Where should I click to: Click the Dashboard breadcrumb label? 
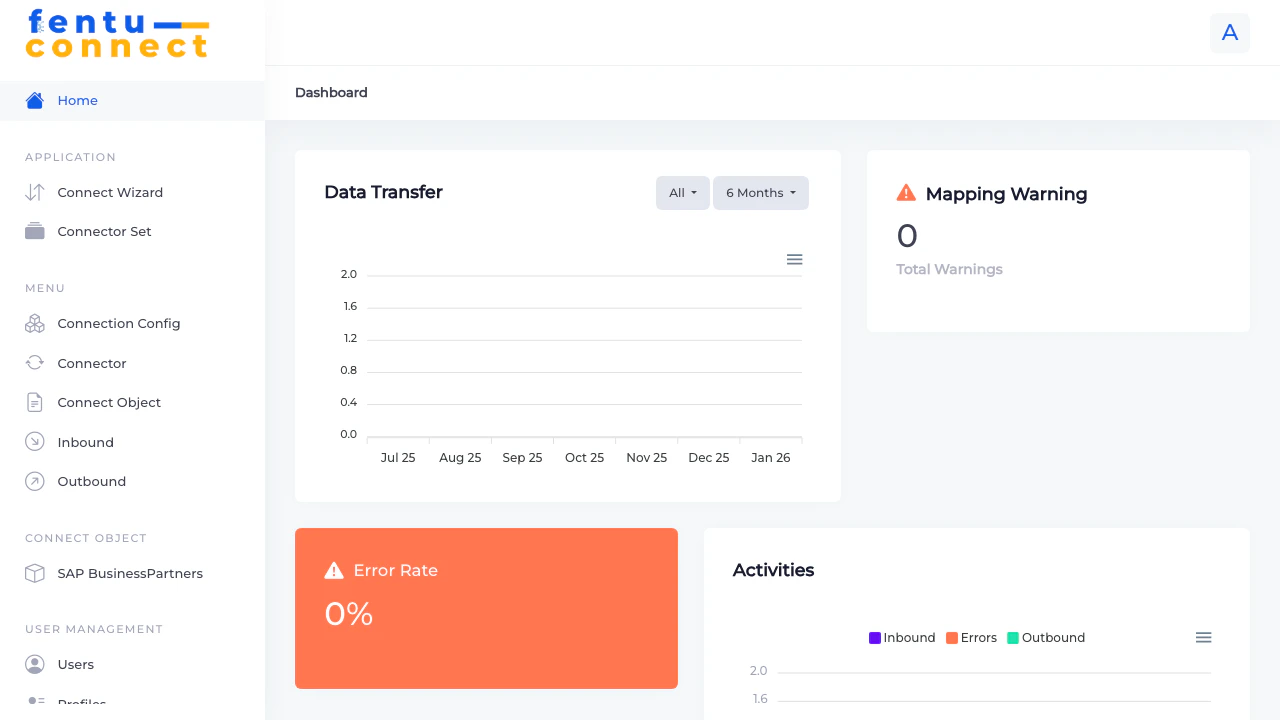[331, 92]
